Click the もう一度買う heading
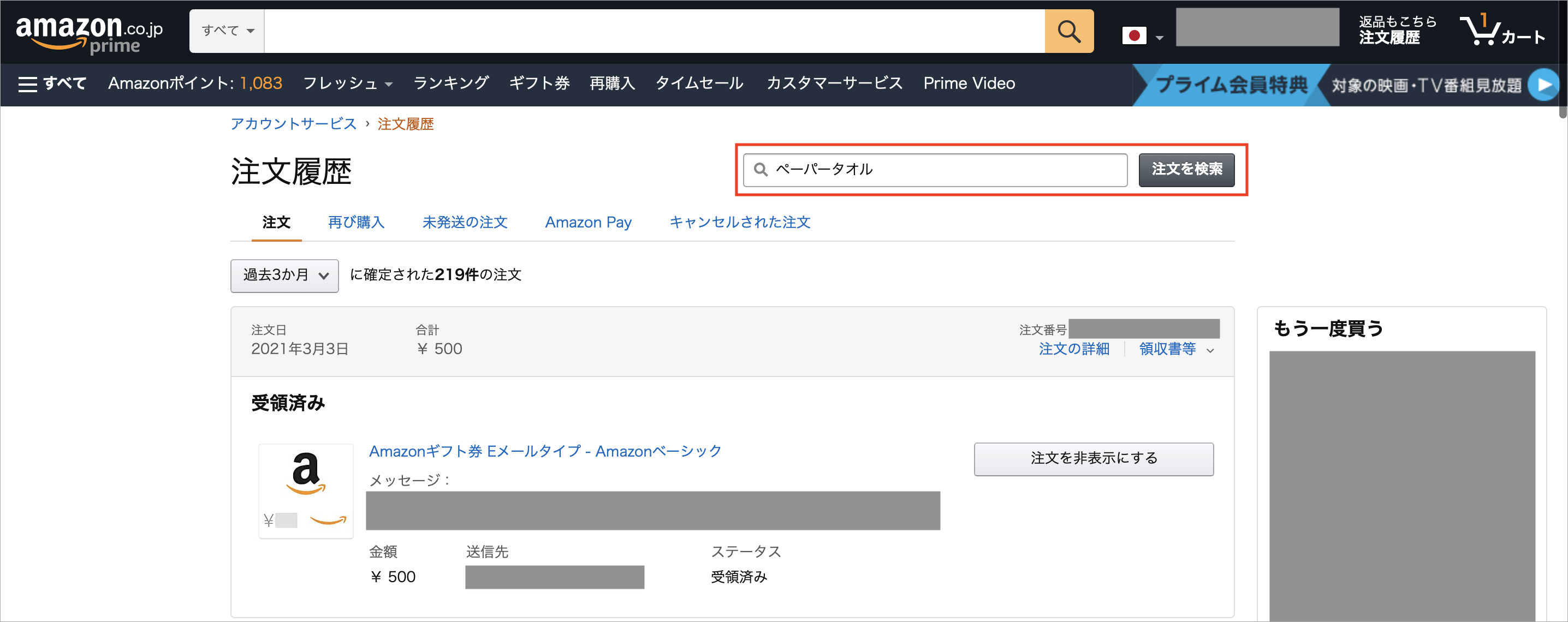Image resolution: width=1568 pixels, height=622 pixels. pos(1328,329)
